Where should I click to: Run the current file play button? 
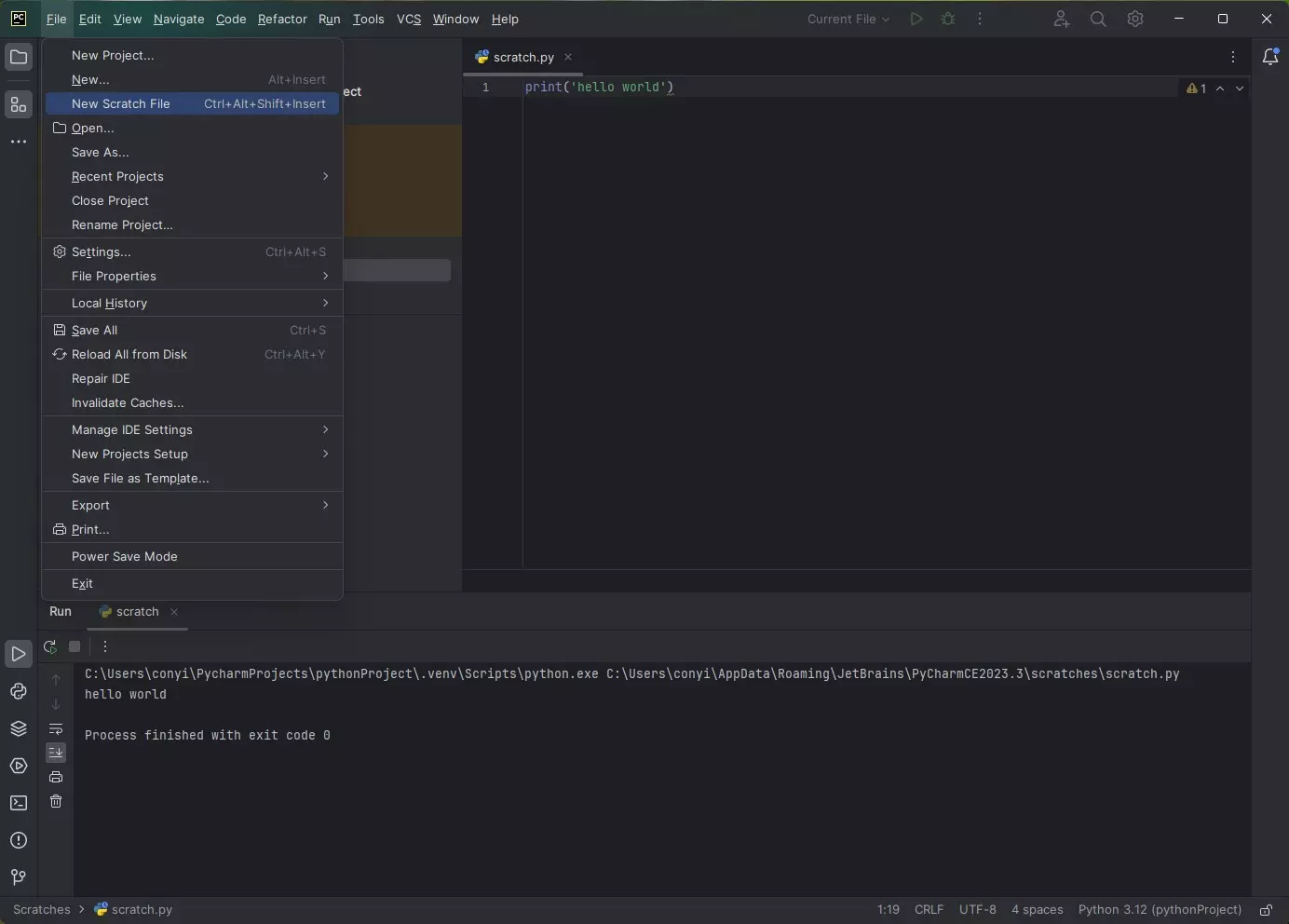(x=916, y=19)
